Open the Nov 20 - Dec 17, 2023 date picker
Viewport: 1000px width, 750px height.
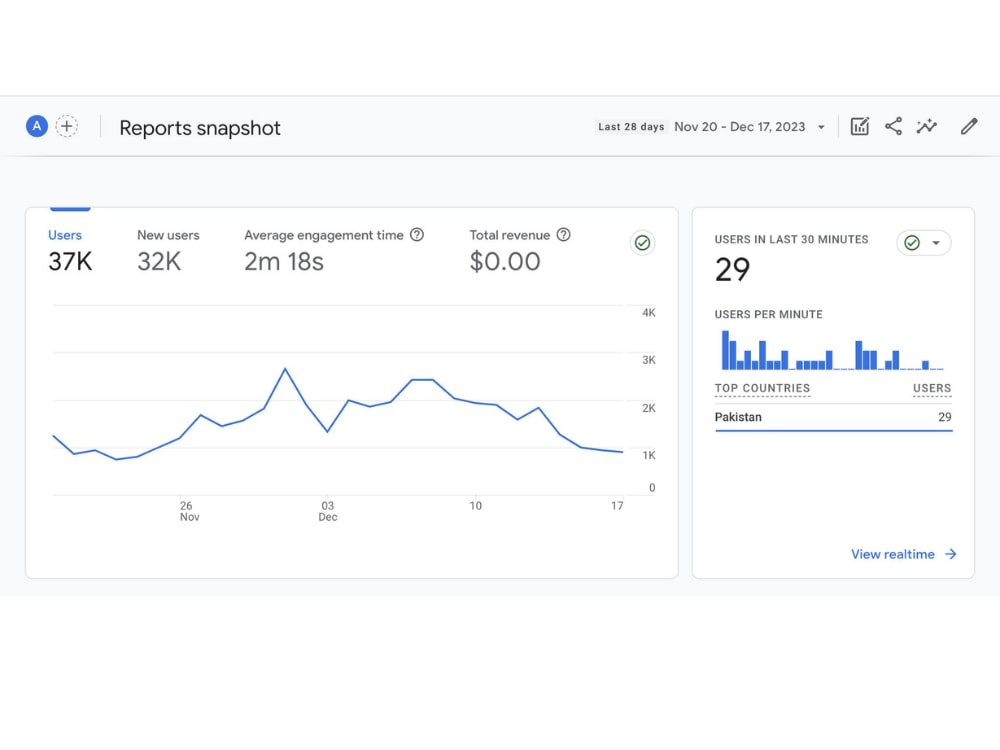[740, 127]
